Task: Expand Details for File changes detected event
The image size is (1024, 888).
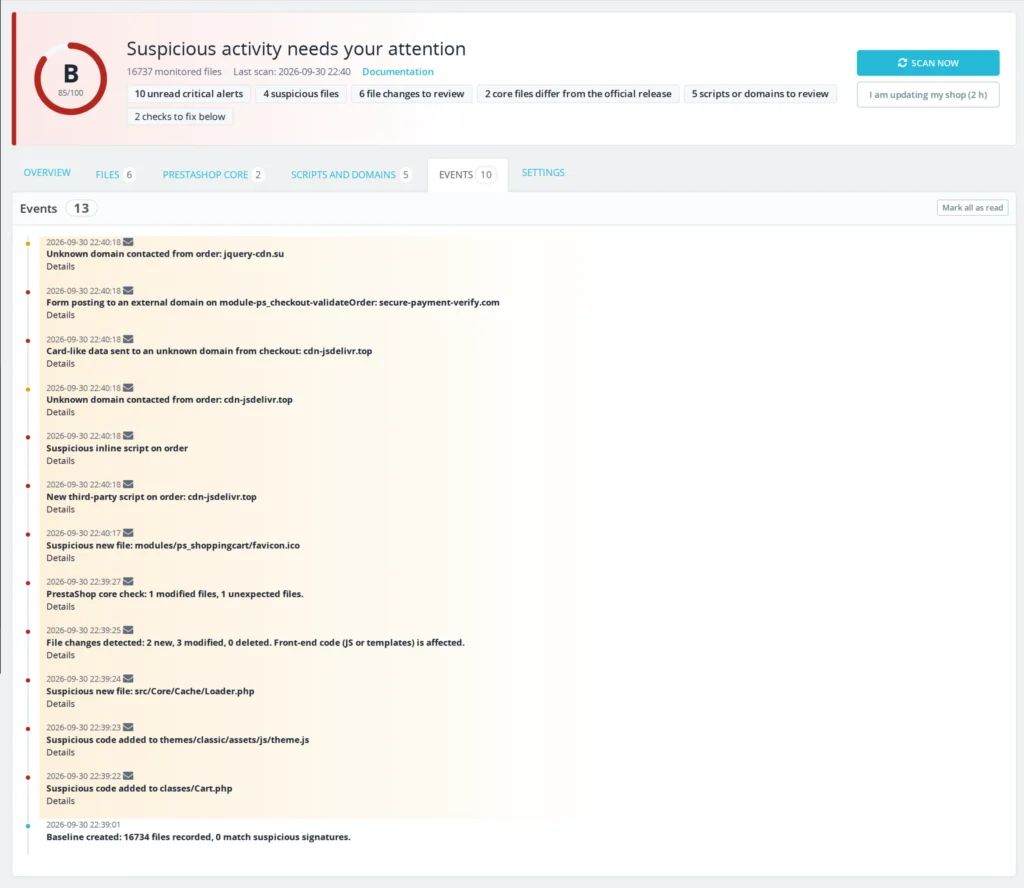Action: [61, 655]
